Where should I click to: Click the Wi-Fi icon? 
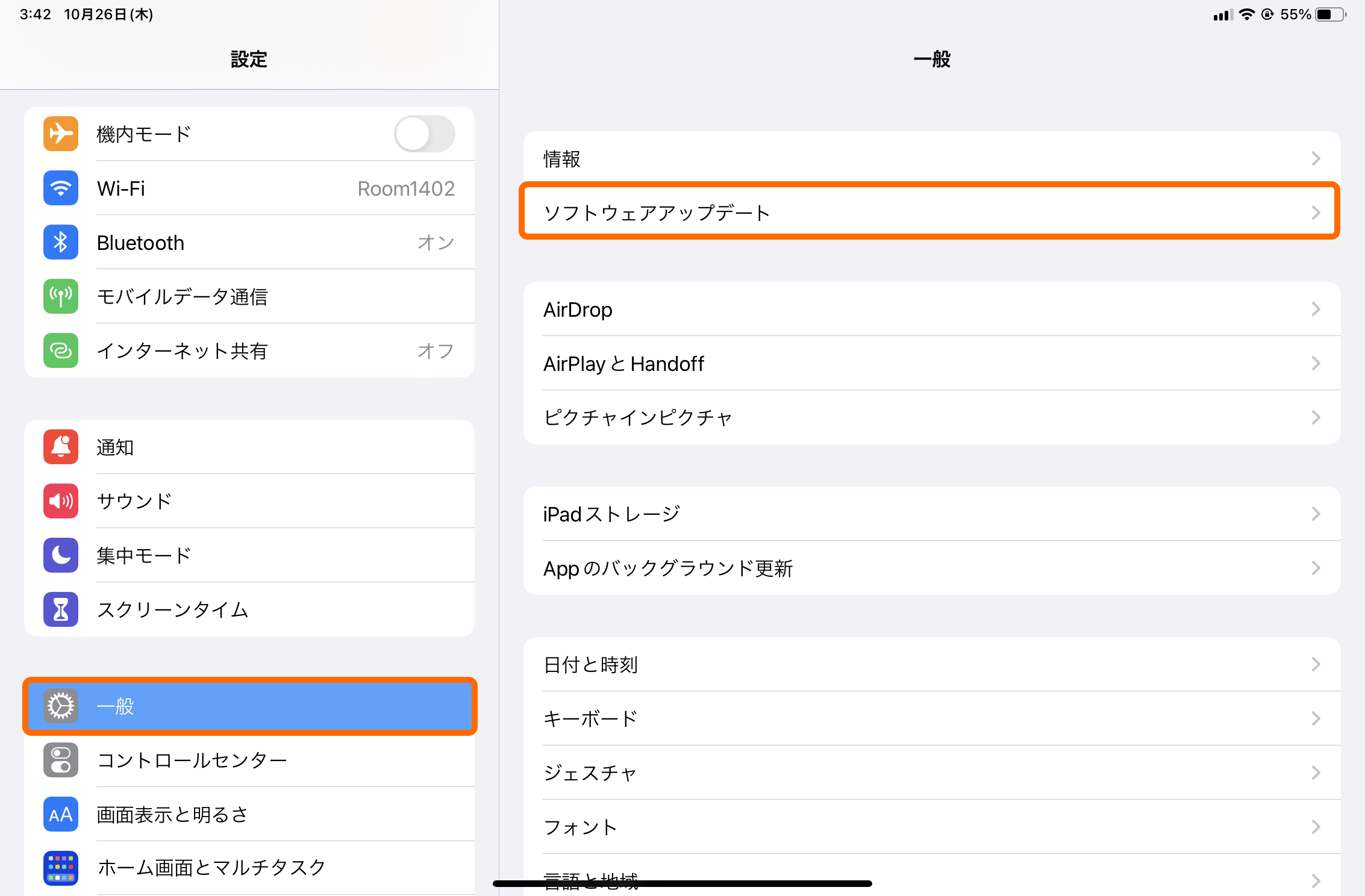click(60, 188)
